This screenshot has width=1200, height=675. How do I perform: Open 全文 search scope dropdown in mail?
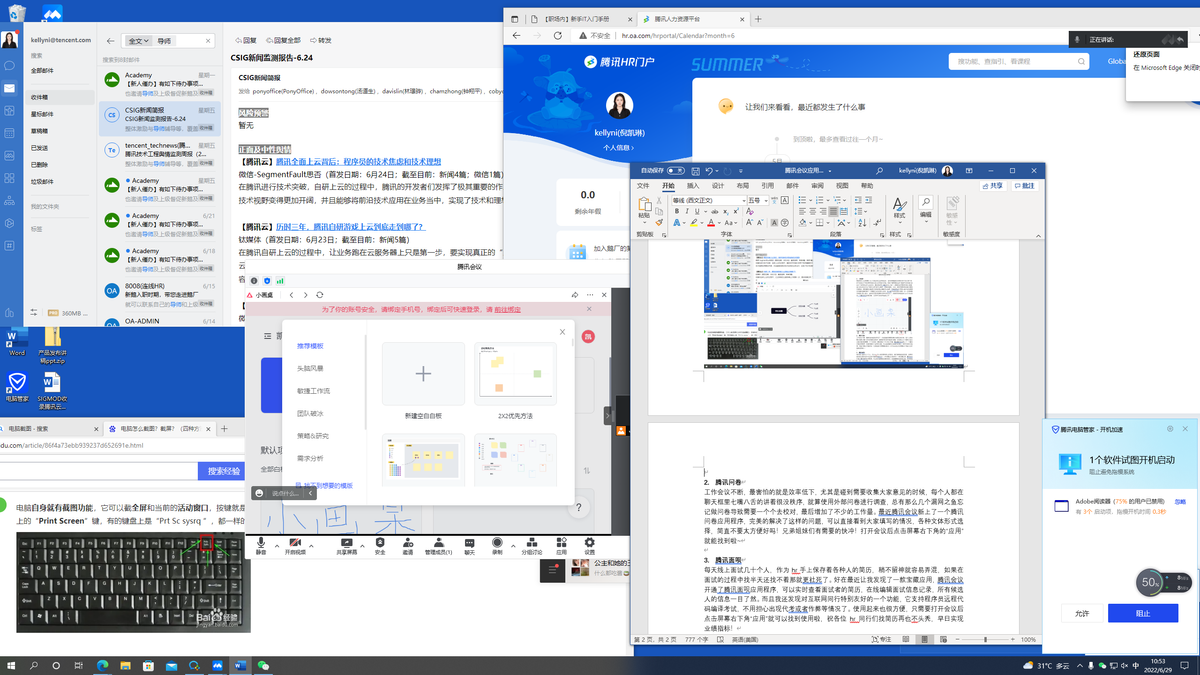point(139,41)
